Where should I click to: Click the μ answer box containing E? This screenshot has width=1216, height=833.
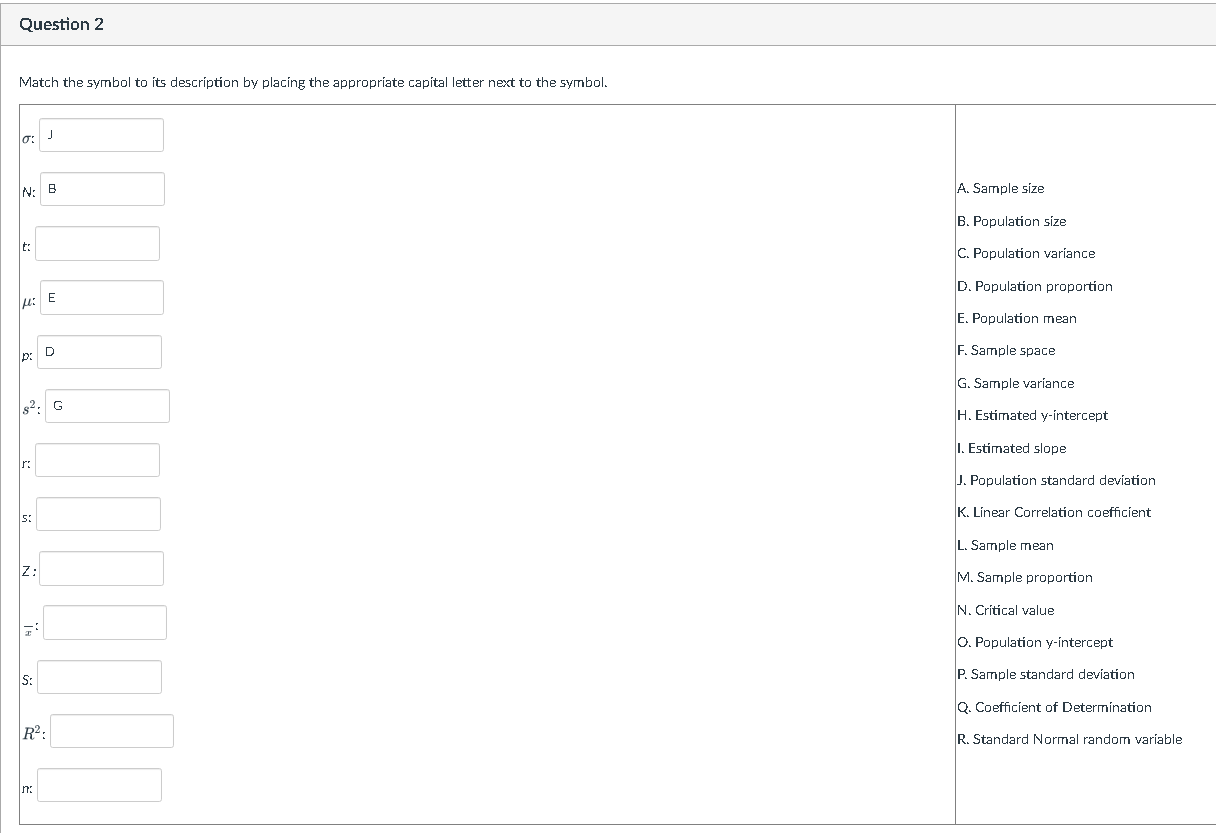(x=101, y=297)
